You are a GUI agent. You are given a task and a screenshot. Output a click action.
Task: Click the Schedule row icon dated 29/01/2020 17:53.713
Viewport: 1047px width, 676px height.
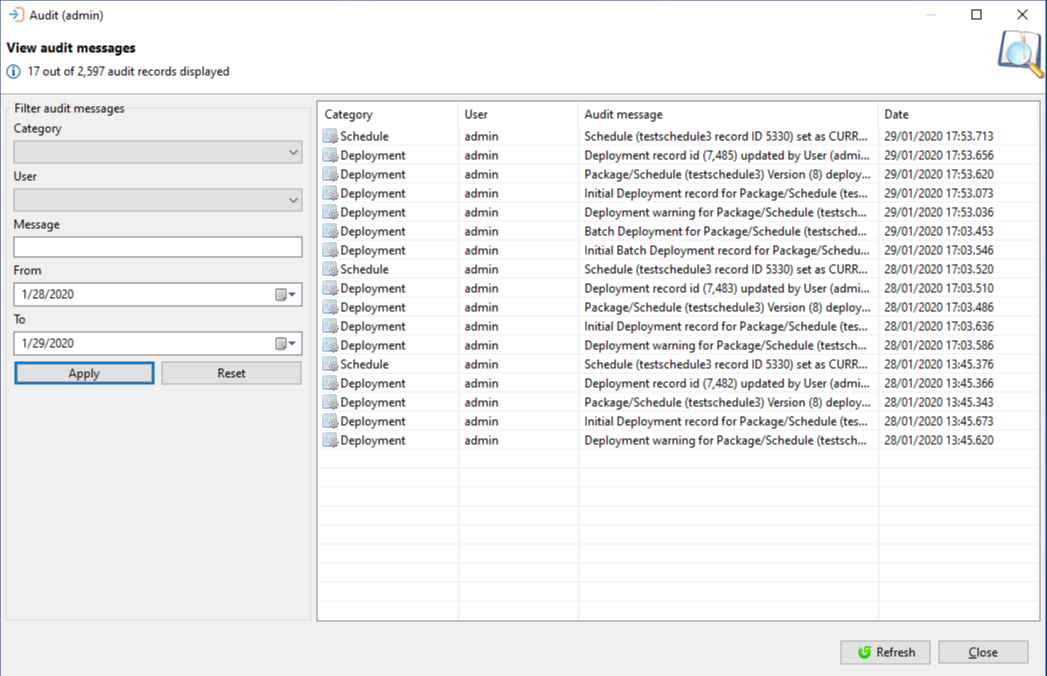(x=330, y=136)
